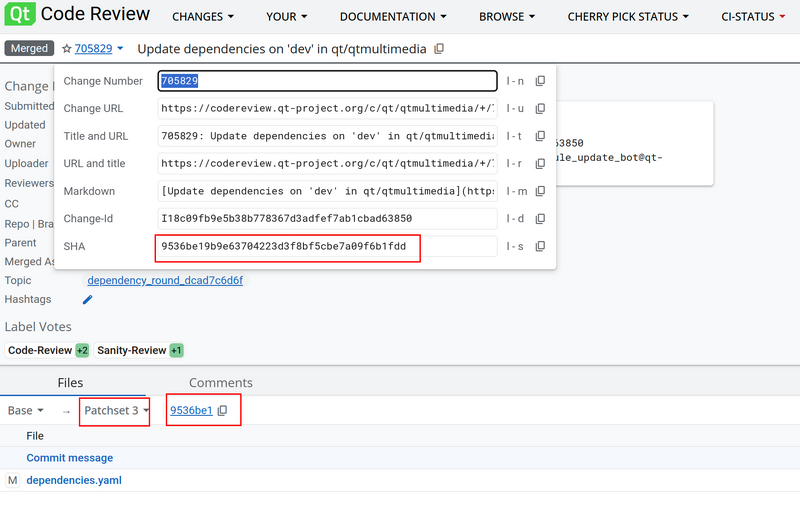Open the Base patchset selector

click(26, 411)
